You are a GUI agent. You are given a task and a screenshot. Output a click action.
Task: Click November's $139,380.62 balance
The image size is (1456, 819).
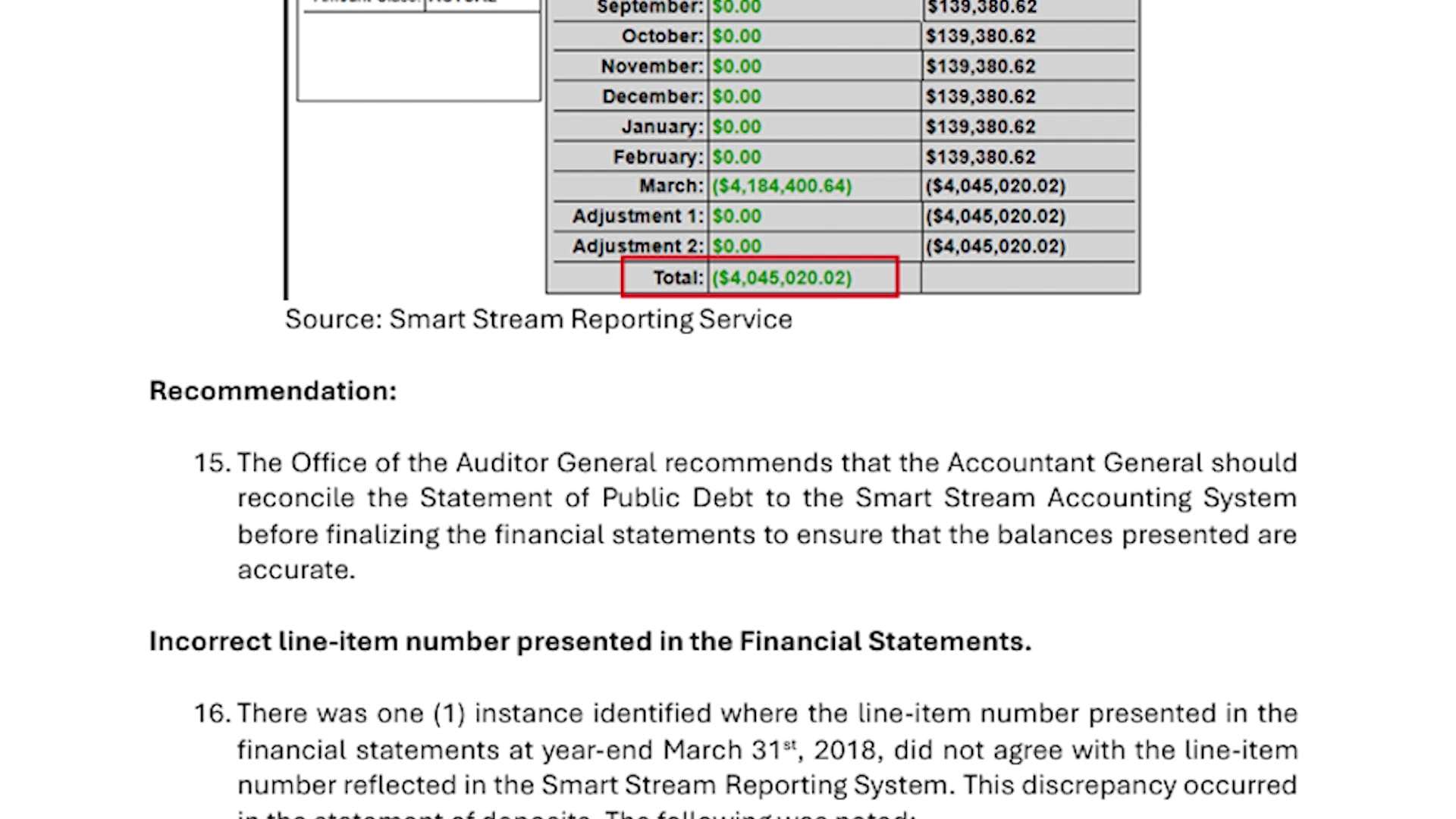(x=981, y=67)
